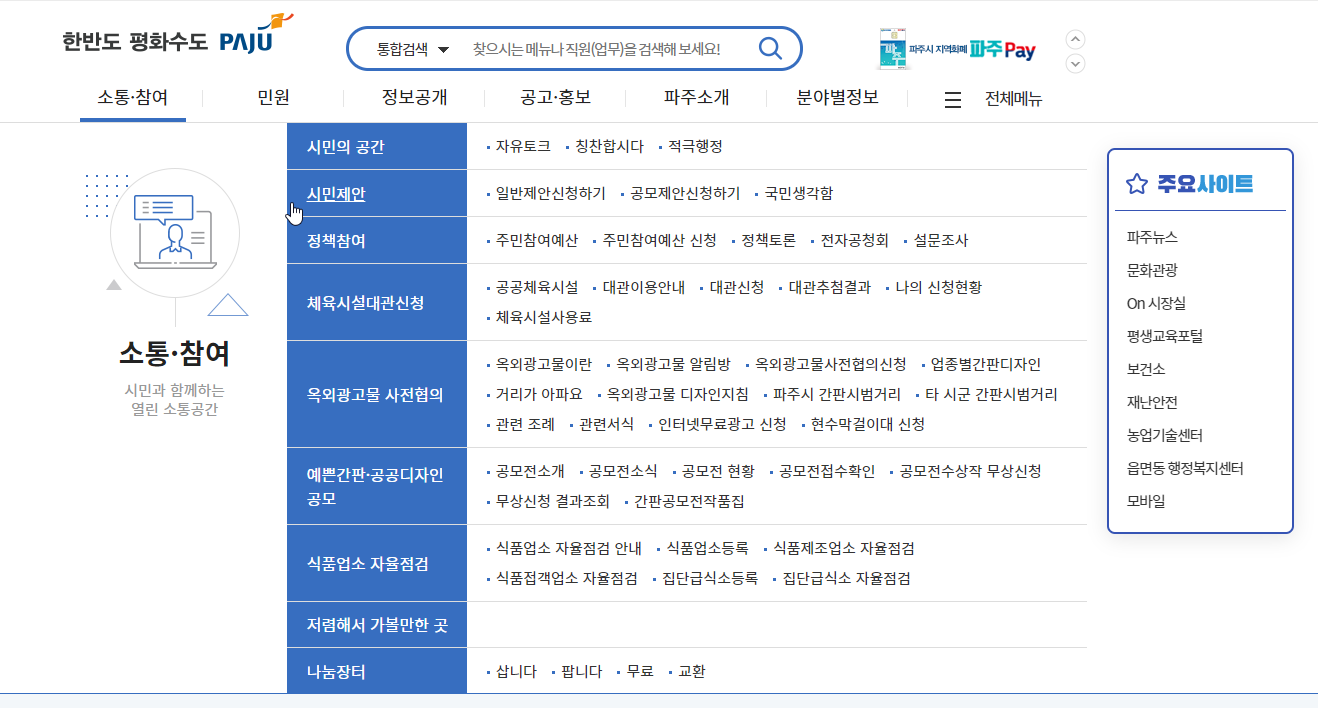The image size is (1318, 708).
Task: Open the 파주시 간판시범거리 link
Action: 837,394
